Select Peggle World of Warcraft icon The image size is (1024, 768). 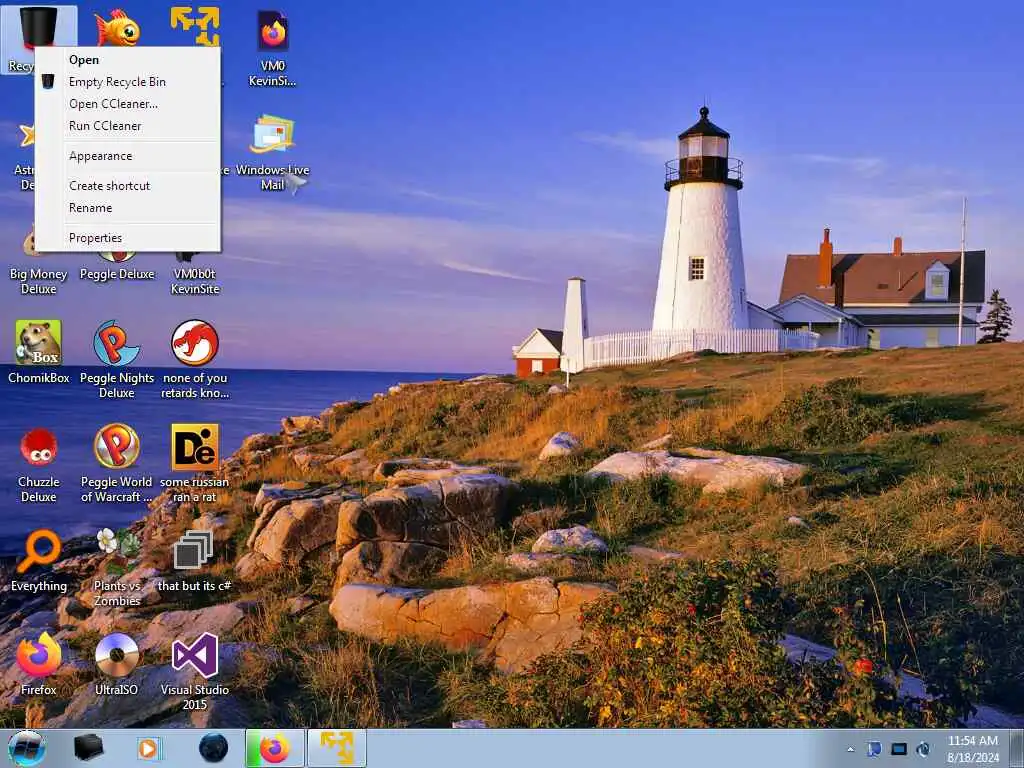tap(117, 463)
